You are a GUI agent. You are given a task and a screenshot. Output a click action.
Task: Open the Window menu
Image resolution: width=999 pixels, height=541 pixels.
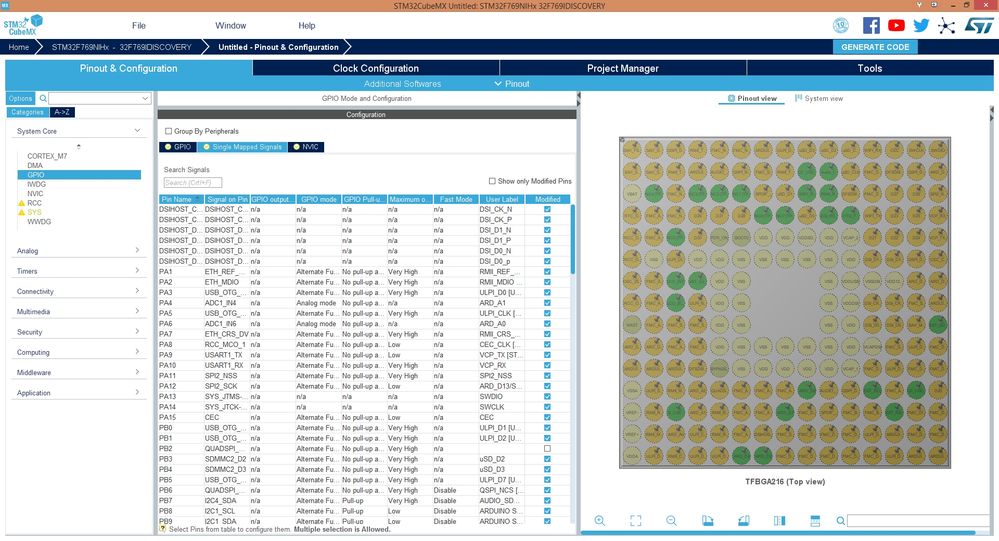(231, 25)
